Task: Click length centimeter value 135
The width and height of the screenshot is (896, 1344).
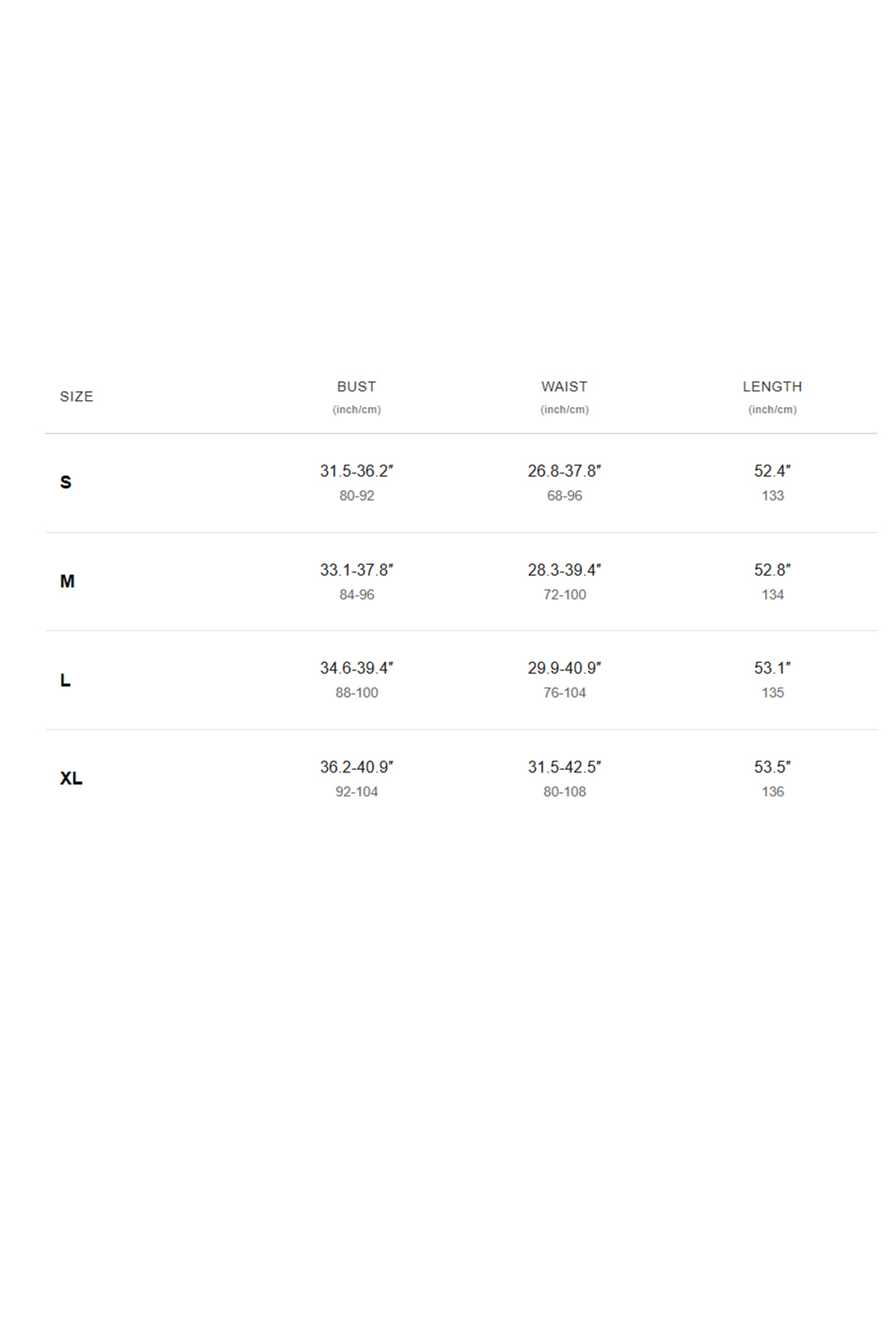Action: [x=772, y=693]
